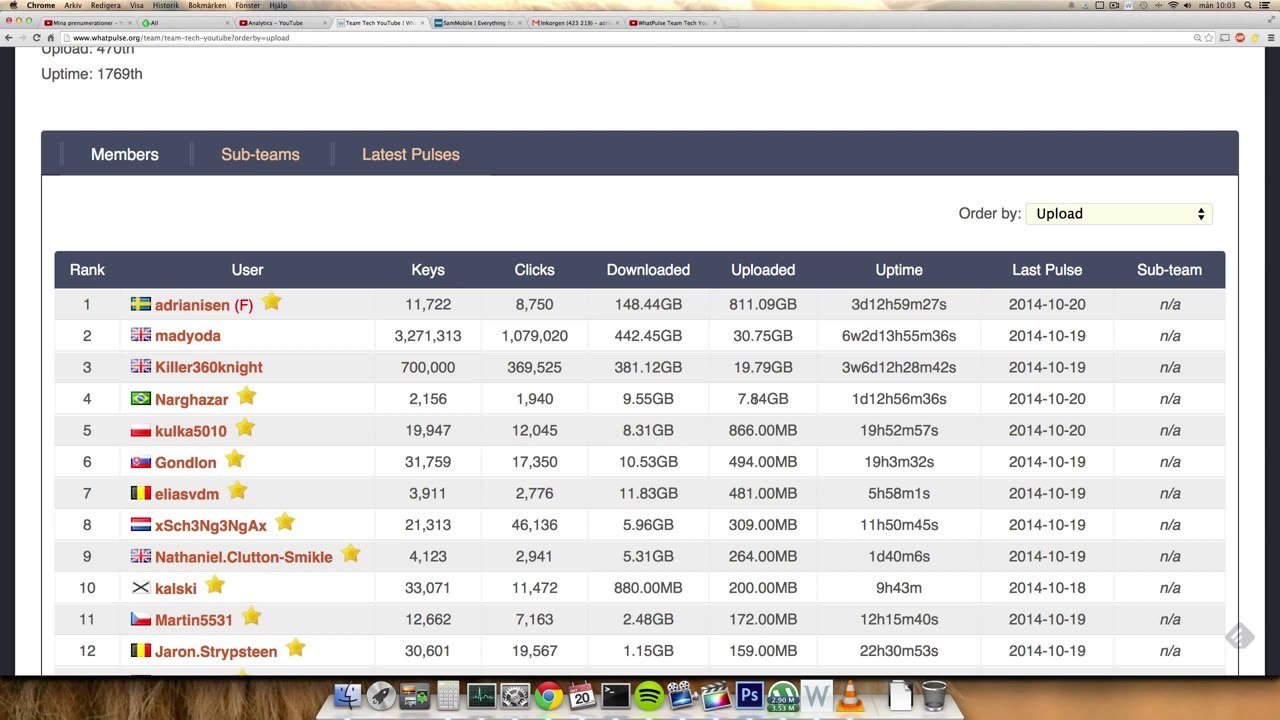The height and width of the screenshot is (720, 1280).
Task: Open Jaron.Strypsteen's profile link
Action: coord(216,652)
